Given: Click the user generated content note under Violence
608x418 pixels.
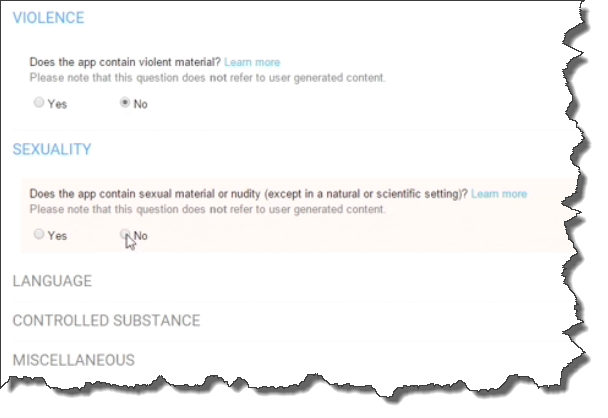Looking at the screenshot, I should pos(207,78).
